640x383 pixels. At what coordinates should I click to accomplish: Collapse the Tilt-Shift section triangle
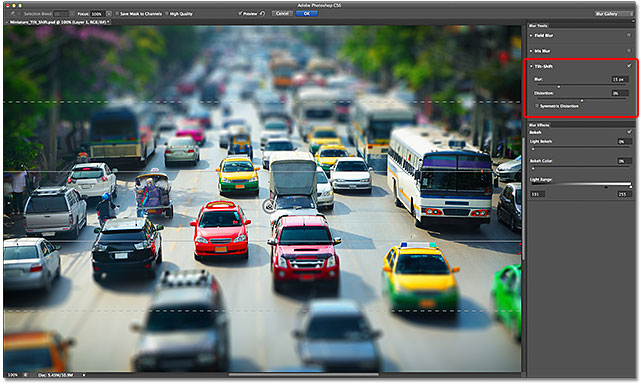coord(531,66)
